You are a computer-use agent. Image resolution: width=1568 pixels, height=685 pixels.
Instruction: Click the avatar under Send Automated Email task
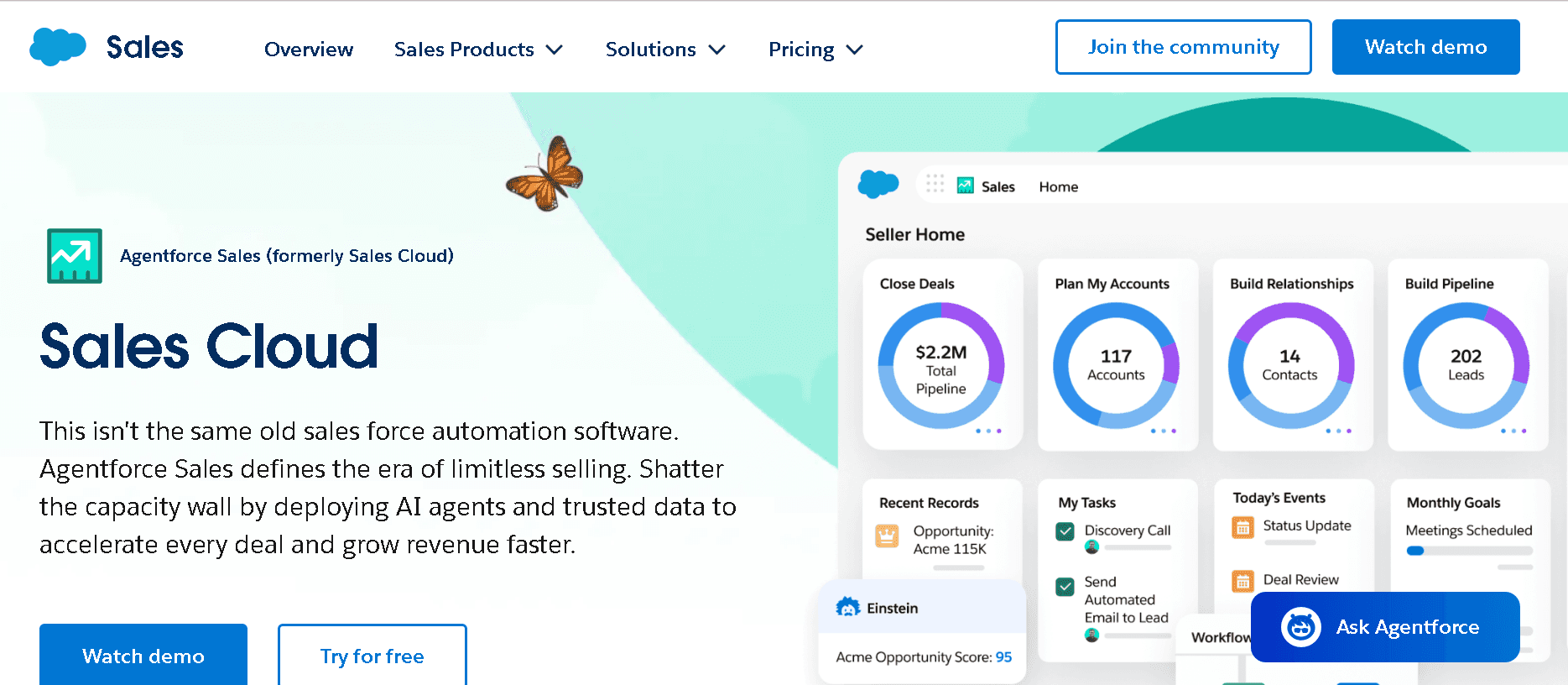click(1091, 635)
